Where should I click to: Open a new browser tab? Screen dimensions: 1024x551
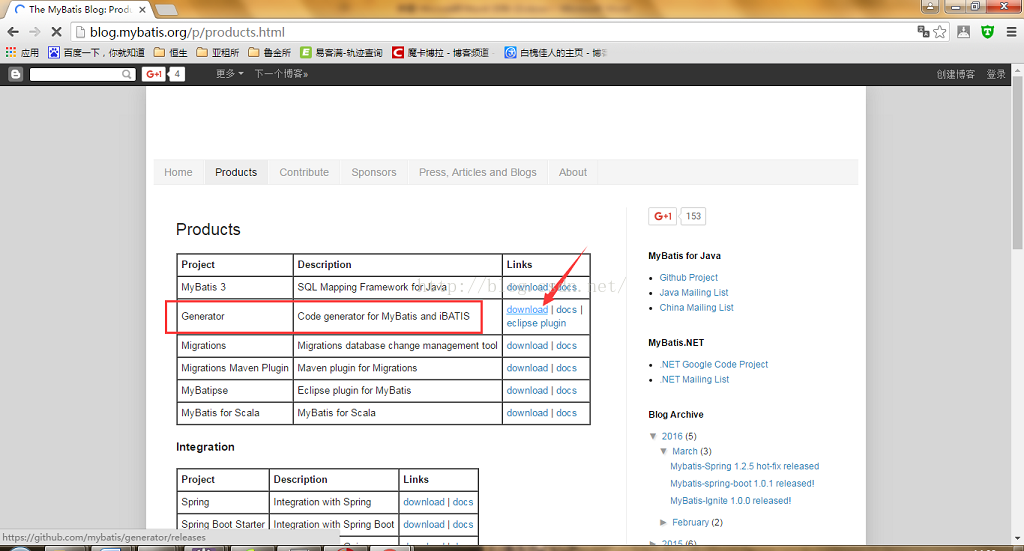(x=167, y=9)
